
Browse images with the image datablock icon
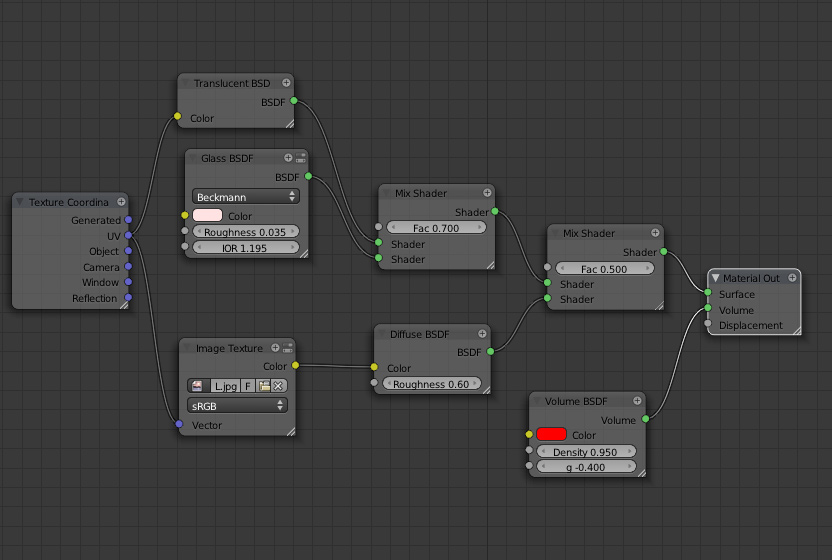pyautogui.click(x=198, y=385)
